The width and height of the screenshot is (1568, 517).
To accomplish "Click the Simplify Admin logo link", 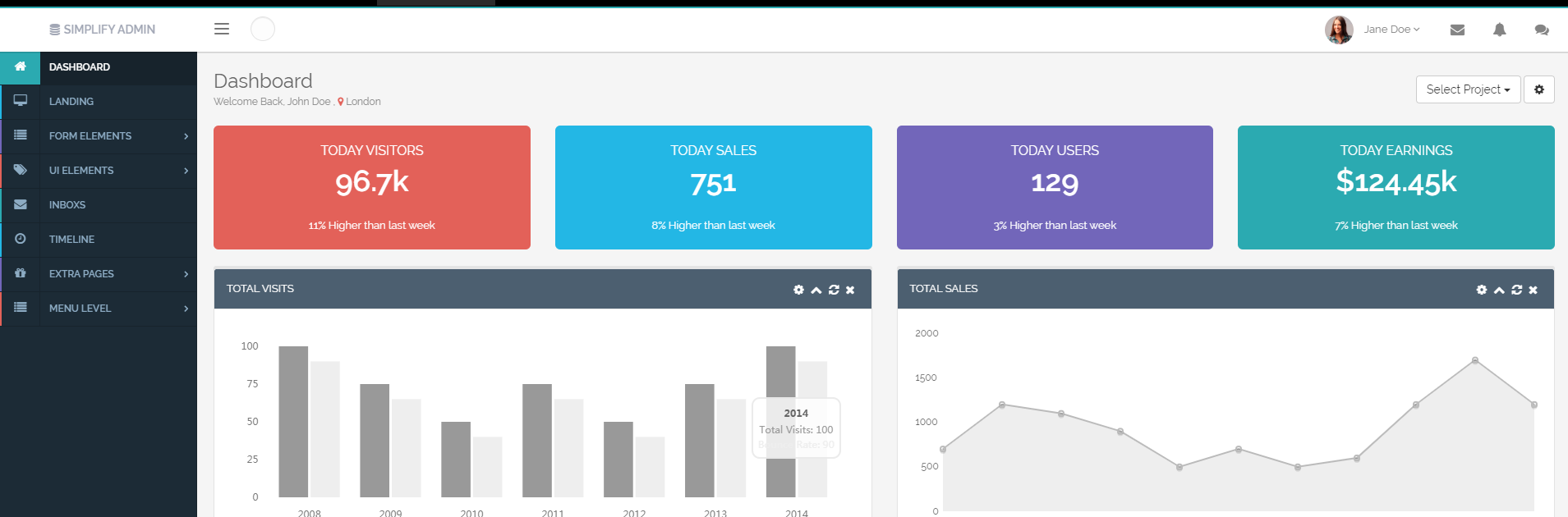I will coord(102,30).
